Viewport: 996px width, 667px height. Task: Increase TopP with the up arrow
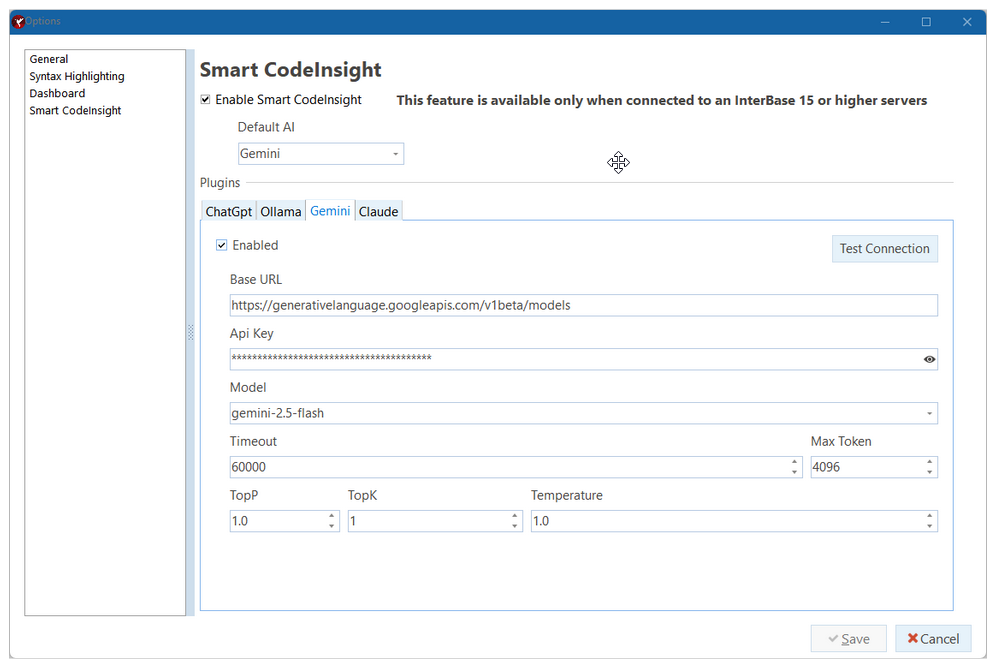pos(332,516)
